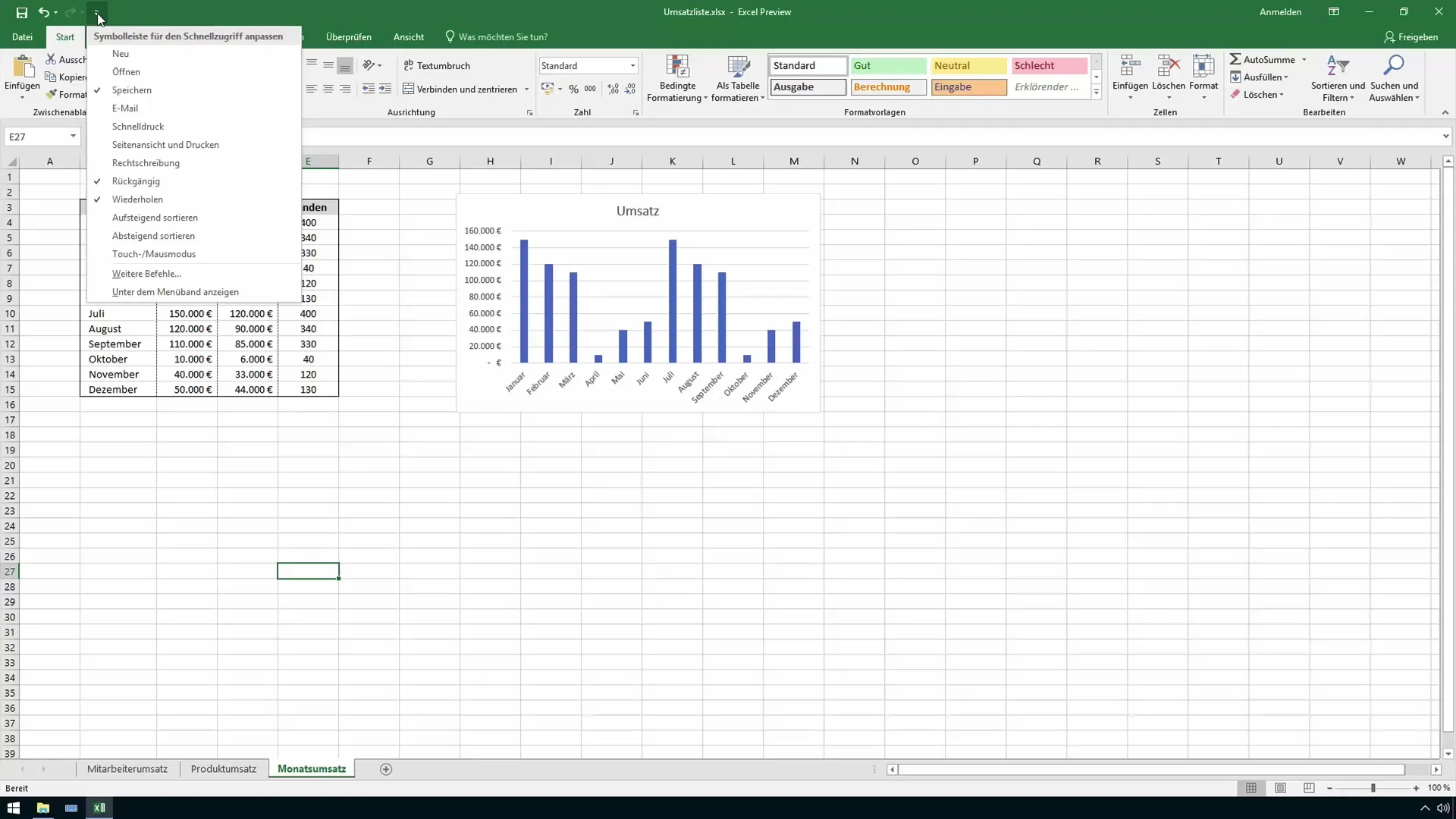The height and width of the screenshot is (819, 1456).
Task: Select the Umsatz chart title
Action: (x=638, y=211)
